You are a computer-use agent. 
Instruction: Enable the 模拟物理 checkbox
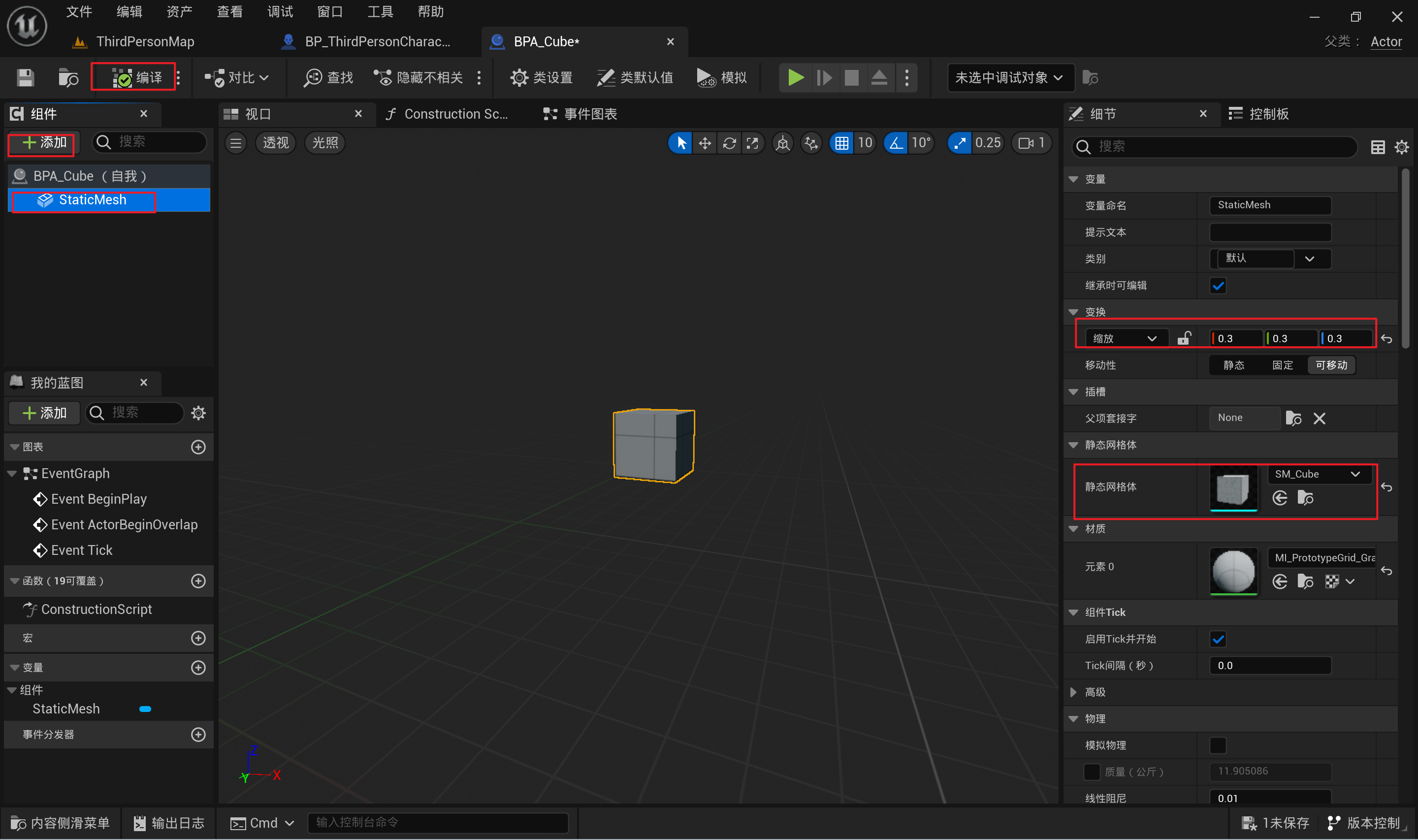(1218, 745)
